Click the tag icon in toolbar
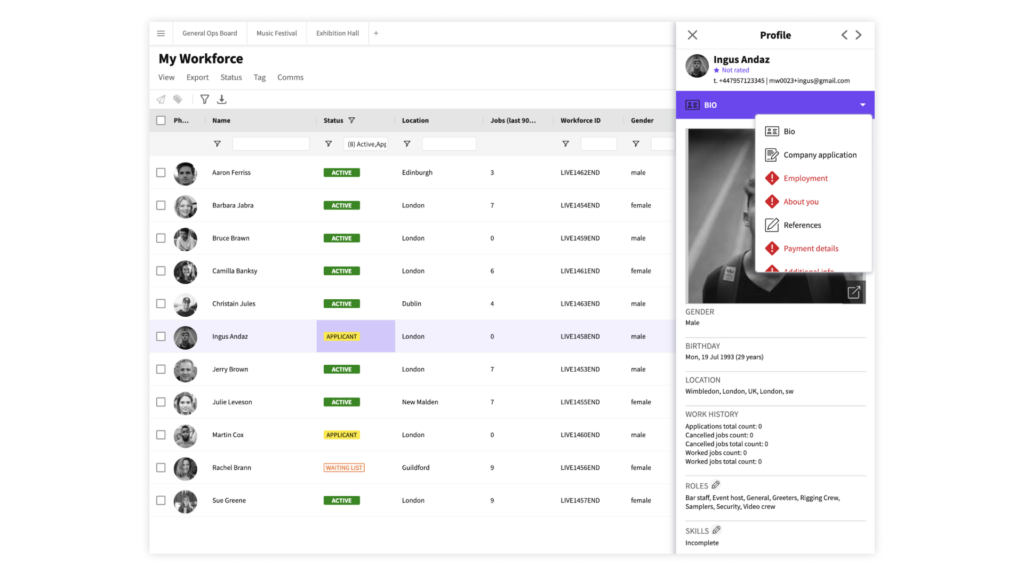The width and height of the screenshot is (1024, 576). [178, 99]
